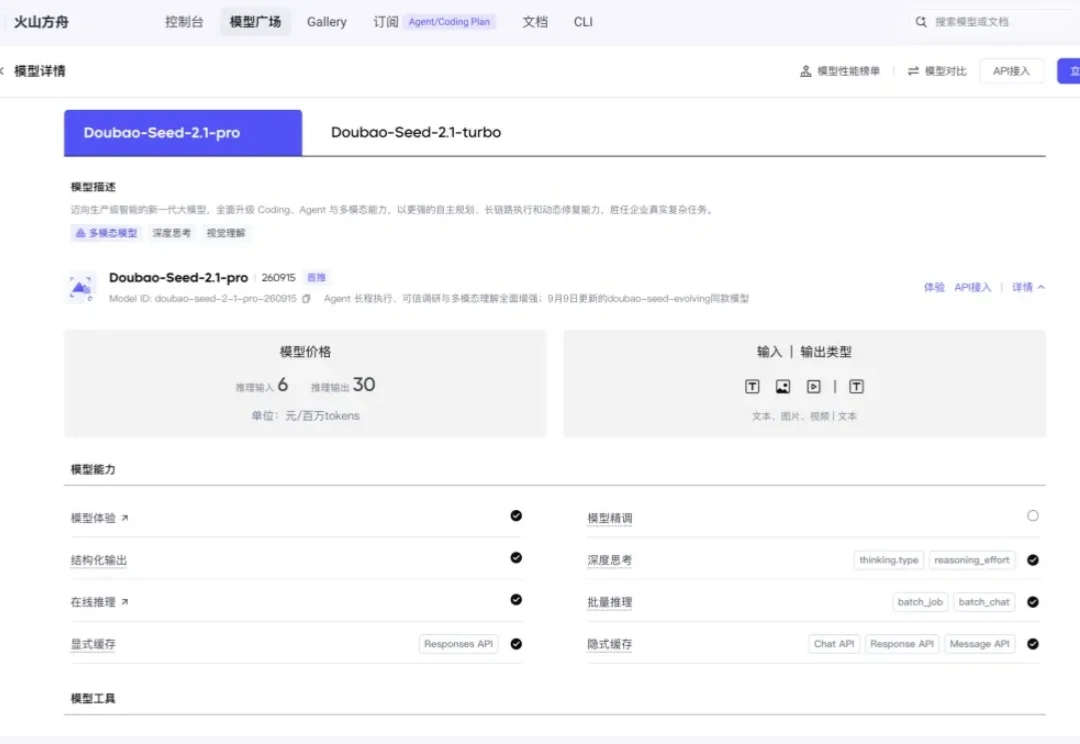This screenshot has height=744, width=1080.
Task: Click the 多模态模型 tag
Action: [x=106, y=233]
